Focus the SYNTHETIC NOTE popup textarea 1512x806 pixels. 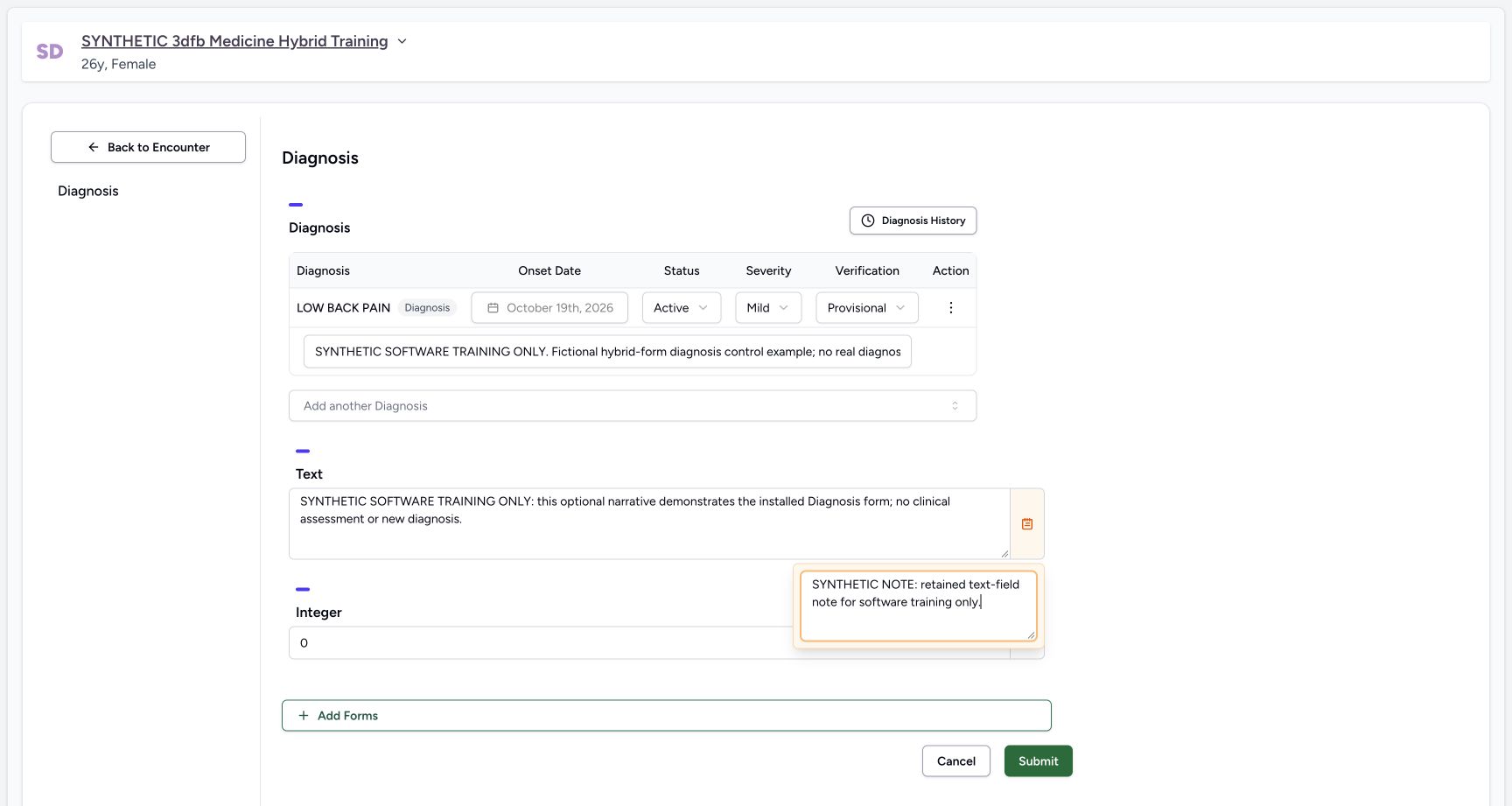tap(919, 606)
